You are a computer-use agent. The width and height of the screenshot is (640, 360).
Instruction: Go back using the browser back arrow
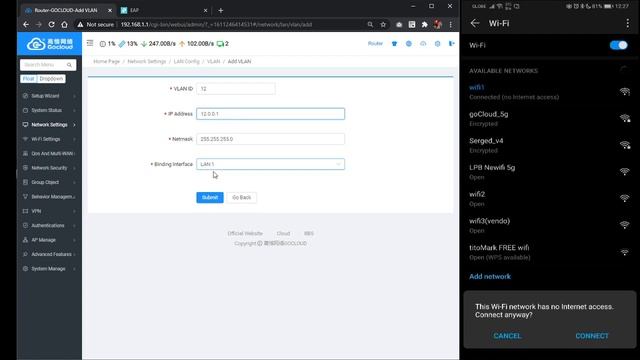pos(26,24)
